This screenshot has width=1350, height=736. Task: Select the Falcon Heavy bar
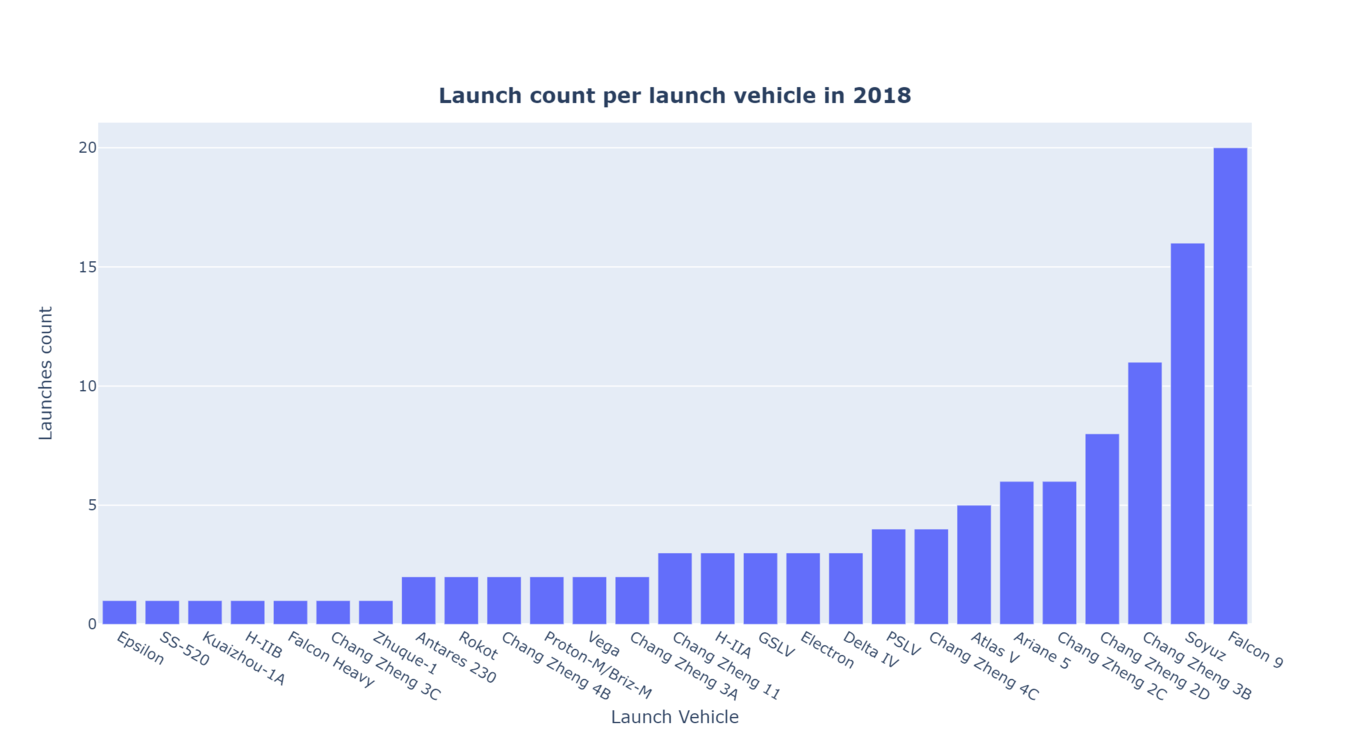(290, 612)
